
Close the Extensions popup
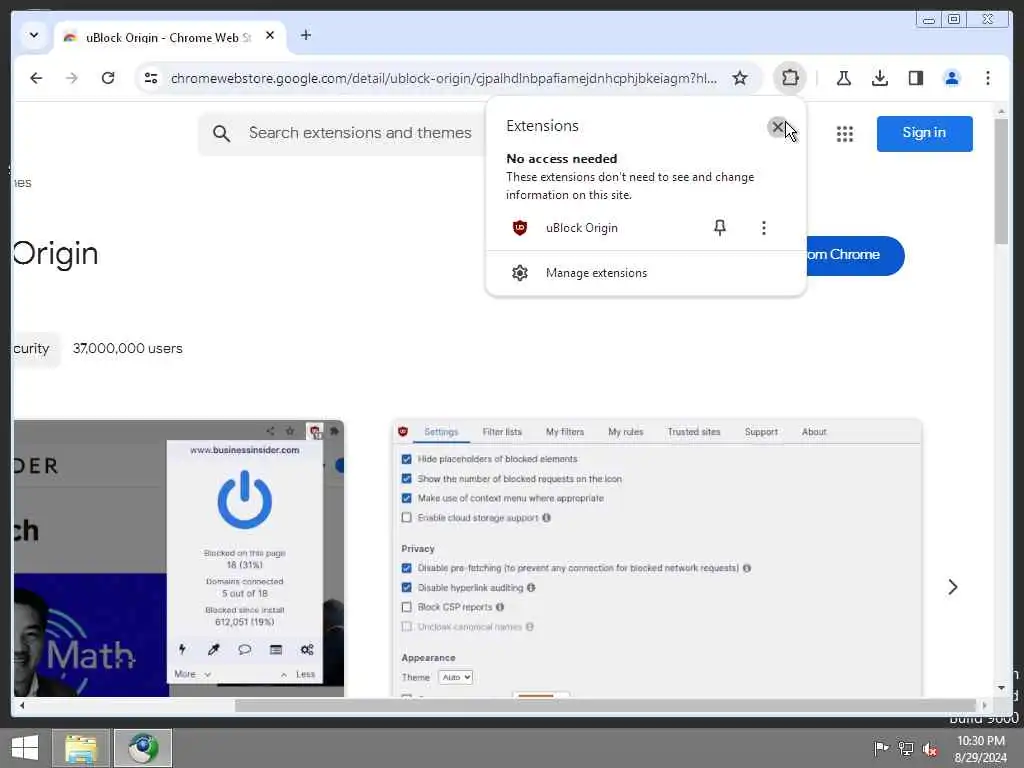tap(777, 127)
